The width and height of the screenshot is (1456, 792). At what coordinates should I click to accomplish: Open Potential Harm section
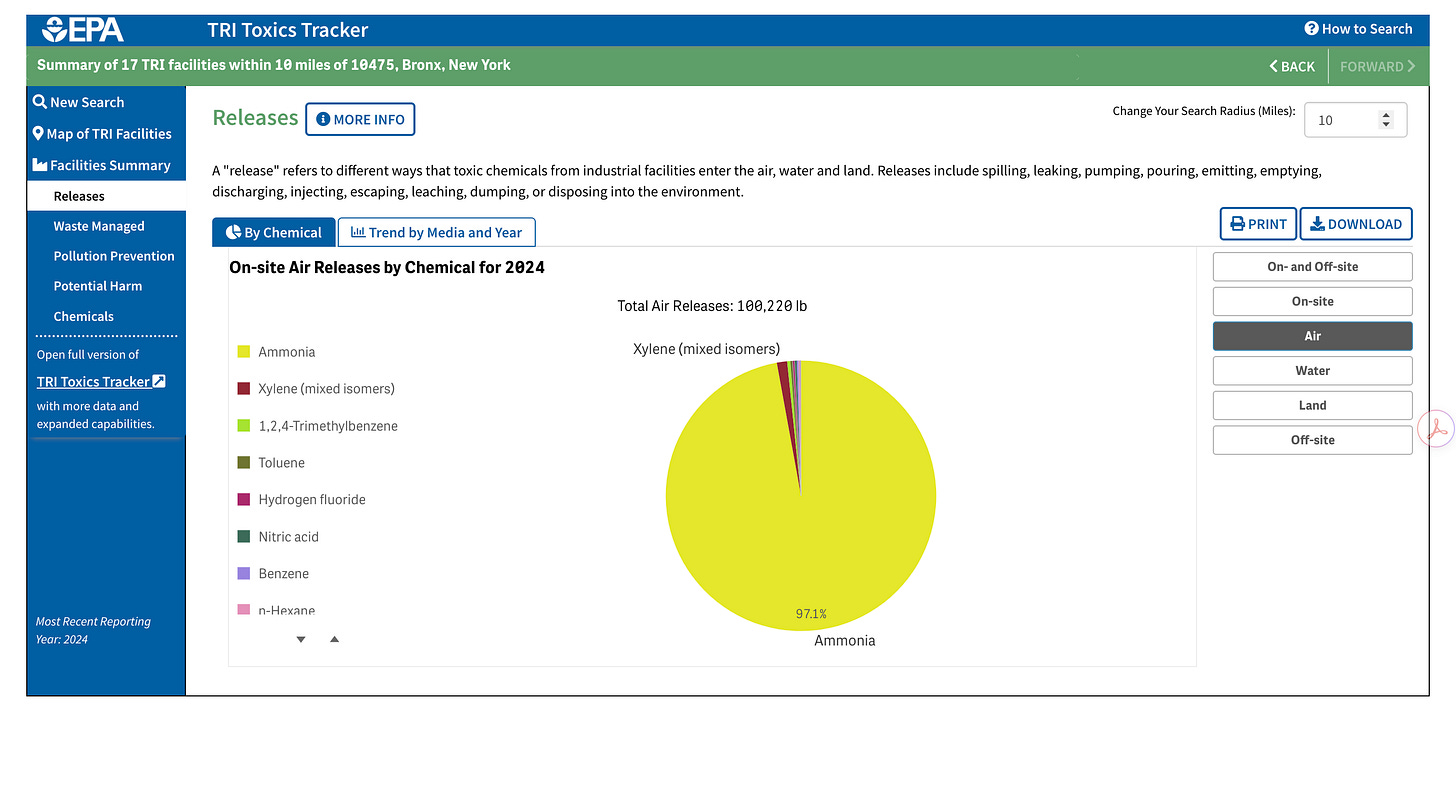pos(98,286)
